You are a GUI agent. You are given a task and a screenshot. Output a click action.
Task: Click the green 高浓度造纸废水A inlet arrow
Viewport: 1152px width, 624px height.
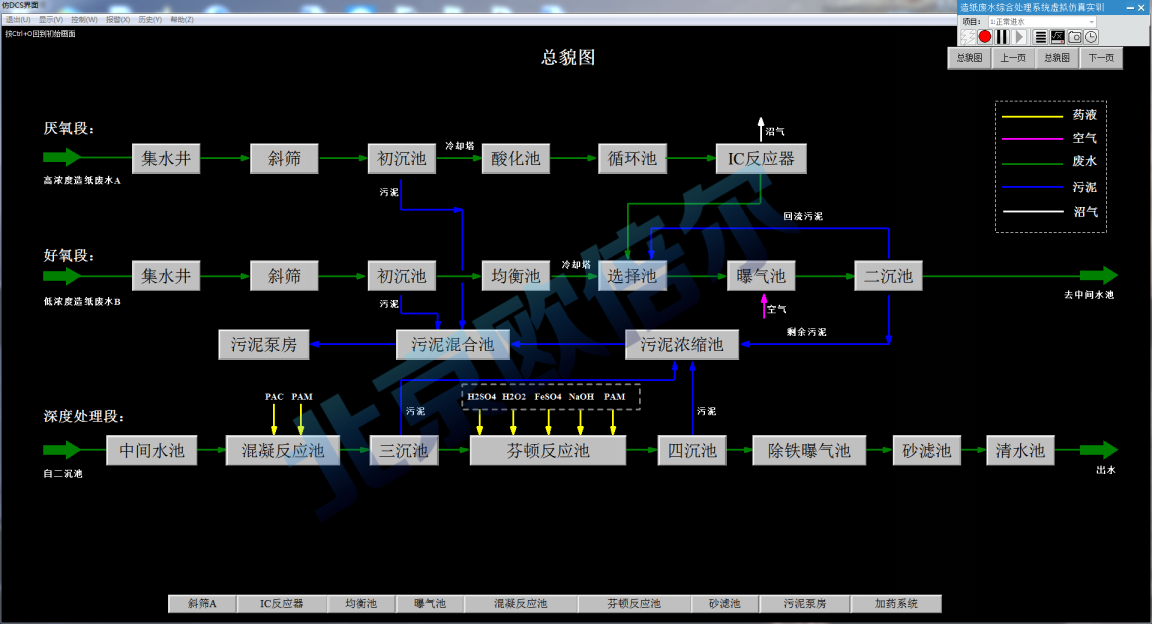click(62, 157)
